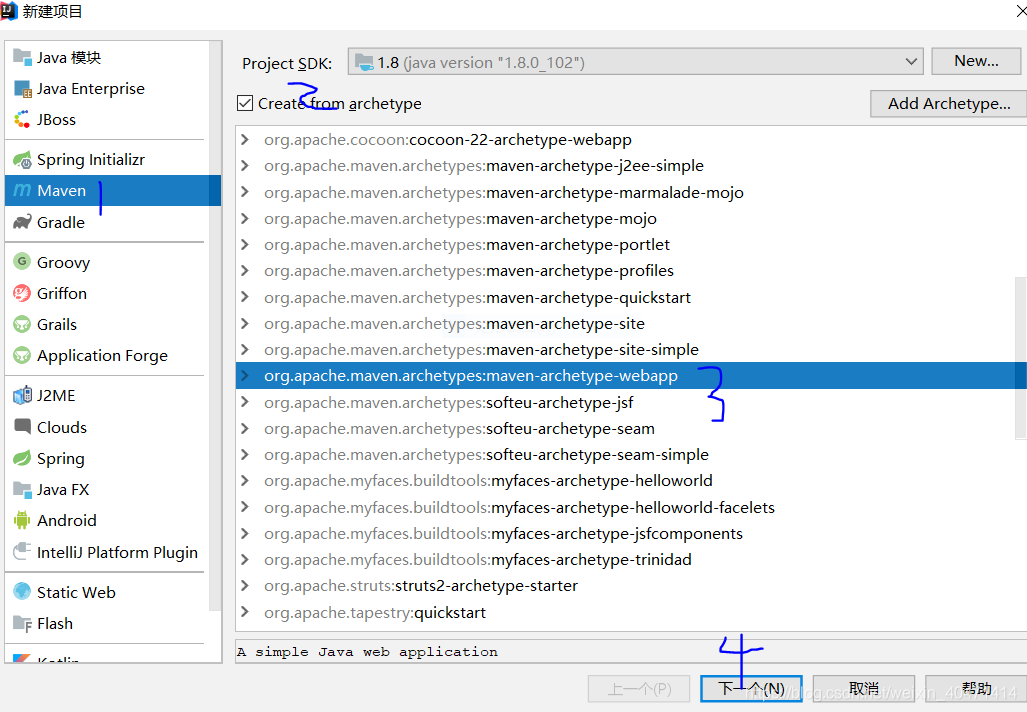Click the Gradle elephant icon
1027x712 pixels.
[22, 222]
